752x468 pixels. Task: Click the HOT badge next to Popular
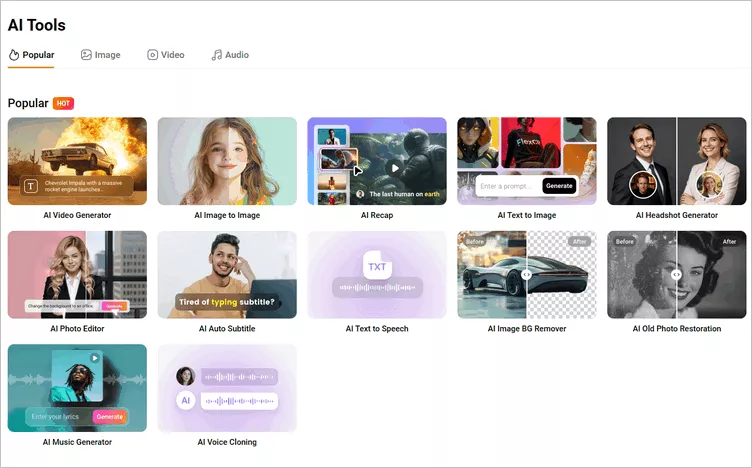[63, 104]
